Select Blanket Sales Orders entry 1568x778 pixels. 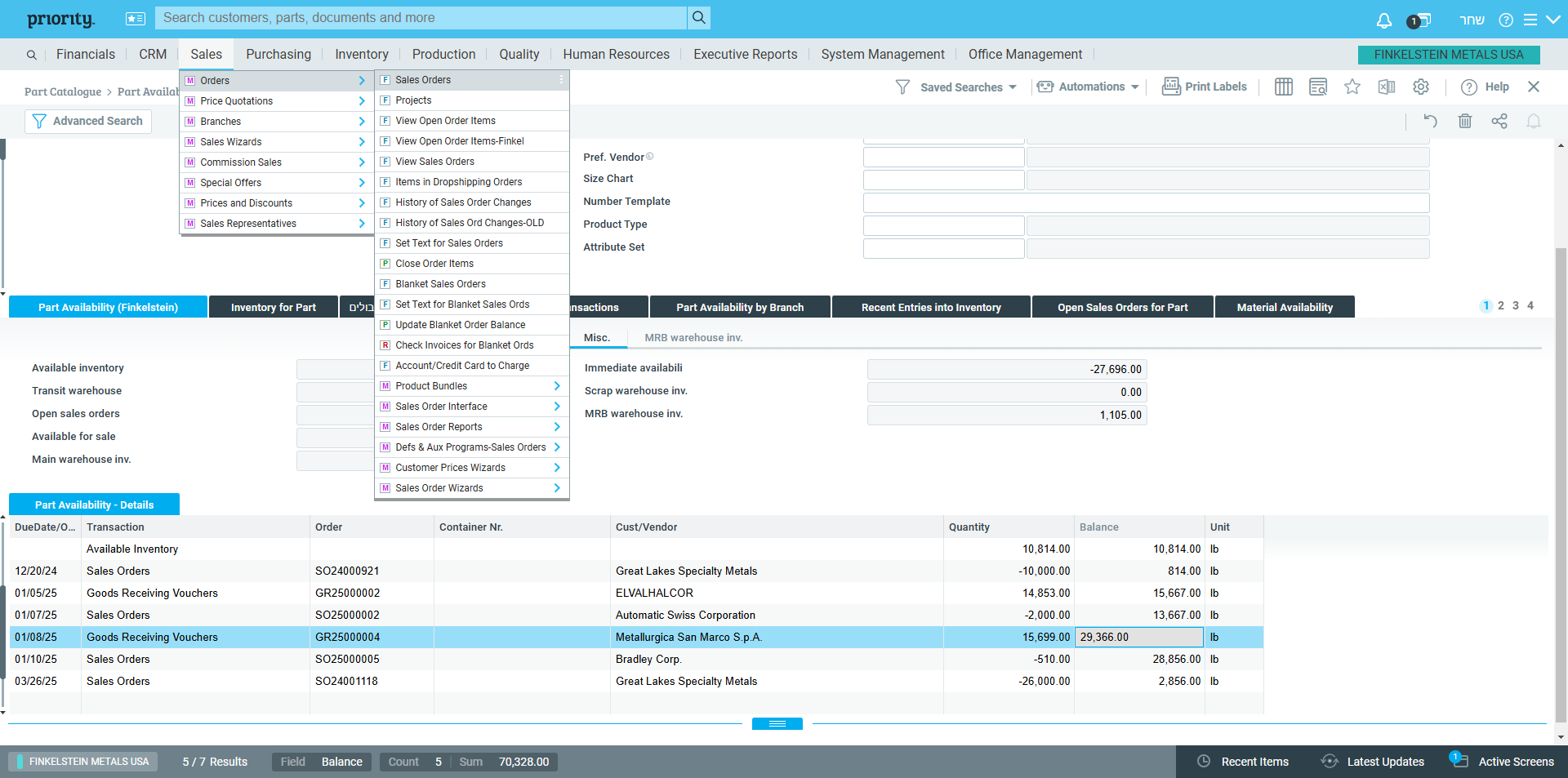tap(472, 284)
